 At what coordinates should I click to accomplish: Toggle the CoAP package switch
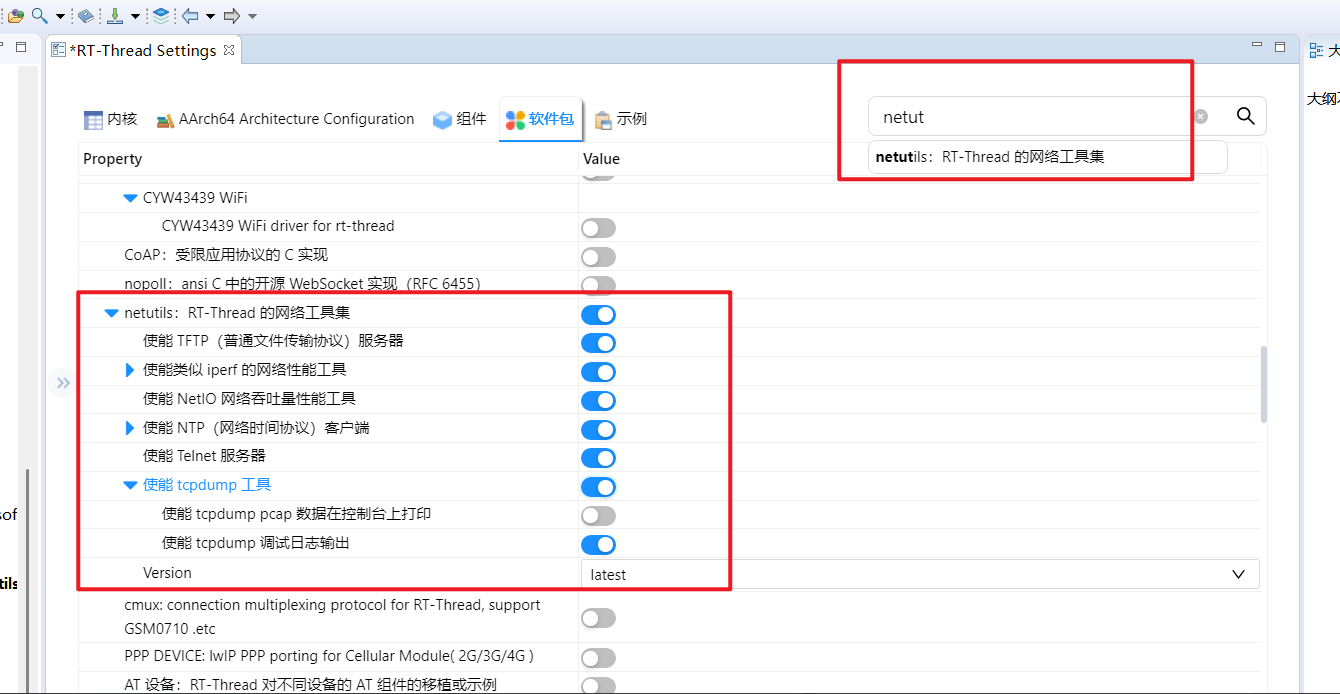point(598,257)
